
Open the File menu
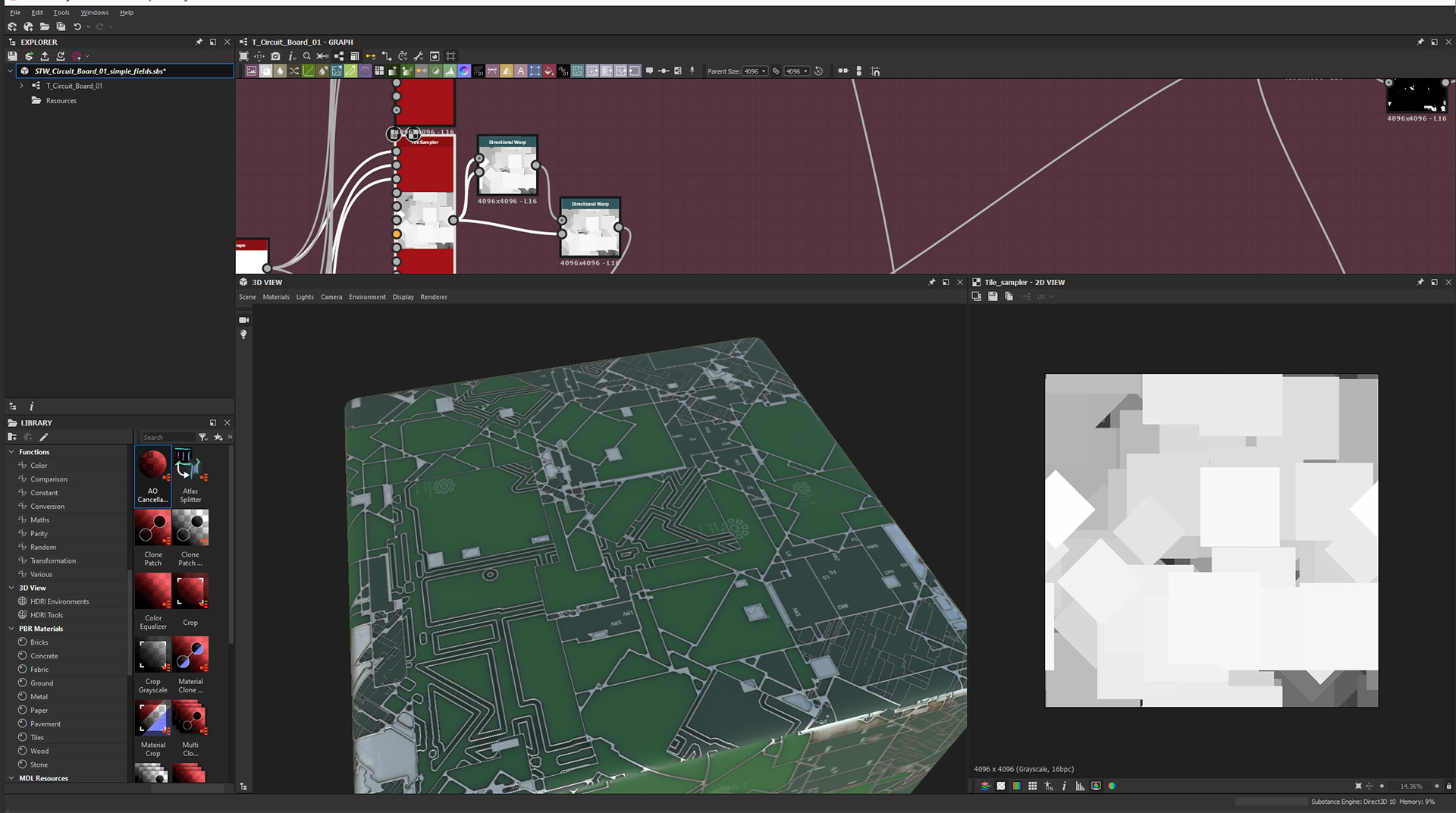[15, 12]
